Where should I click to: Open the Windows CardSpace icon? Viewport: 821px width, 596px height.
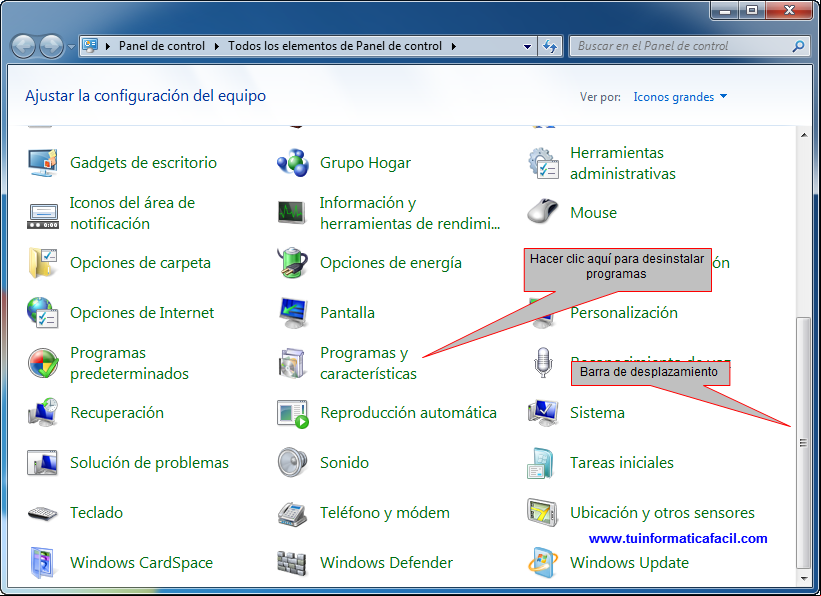41,562
